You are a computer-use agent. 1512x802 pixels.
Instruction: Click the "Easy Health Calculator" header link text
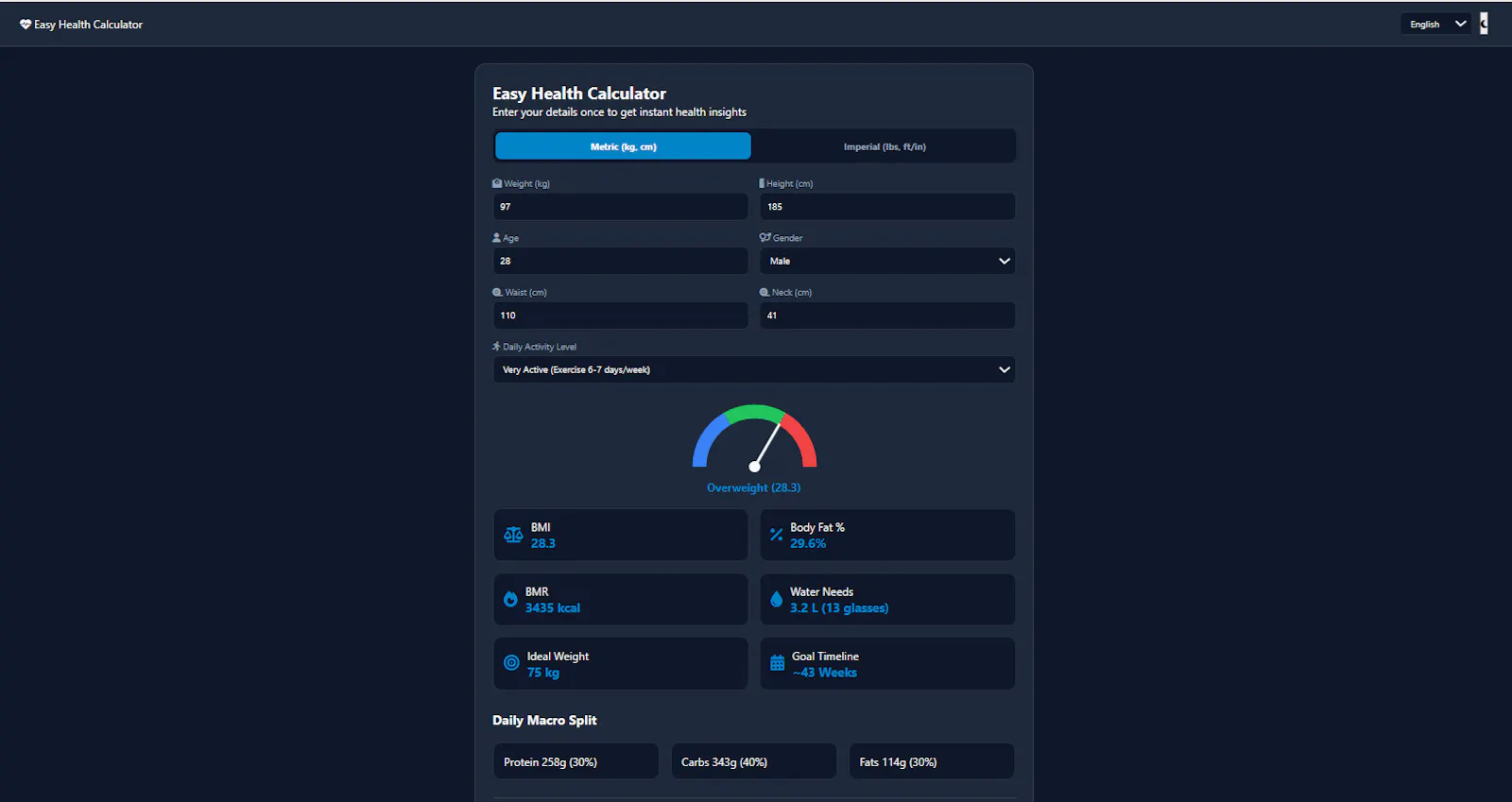click(89, 25)
